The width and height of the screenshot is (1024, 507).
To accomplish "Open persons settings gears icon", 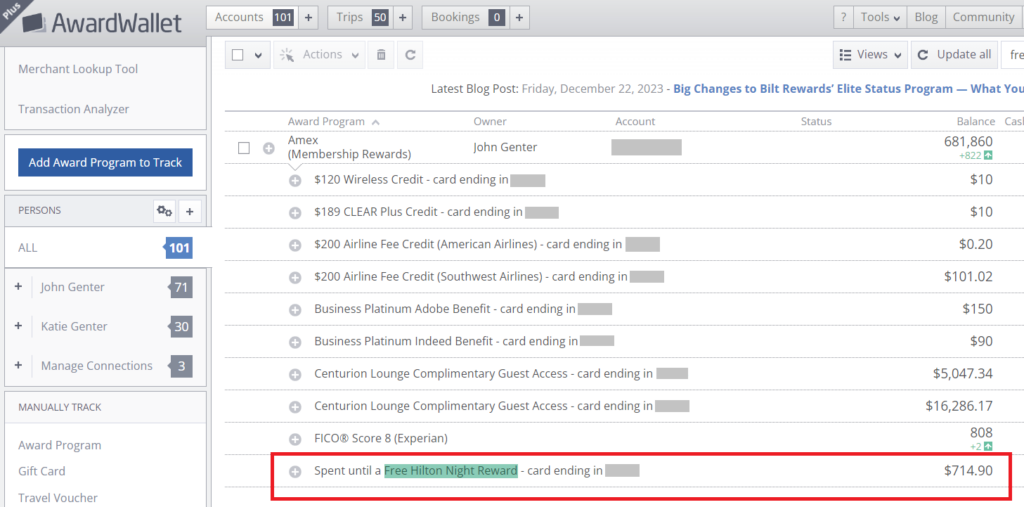I will click(165, 211).
